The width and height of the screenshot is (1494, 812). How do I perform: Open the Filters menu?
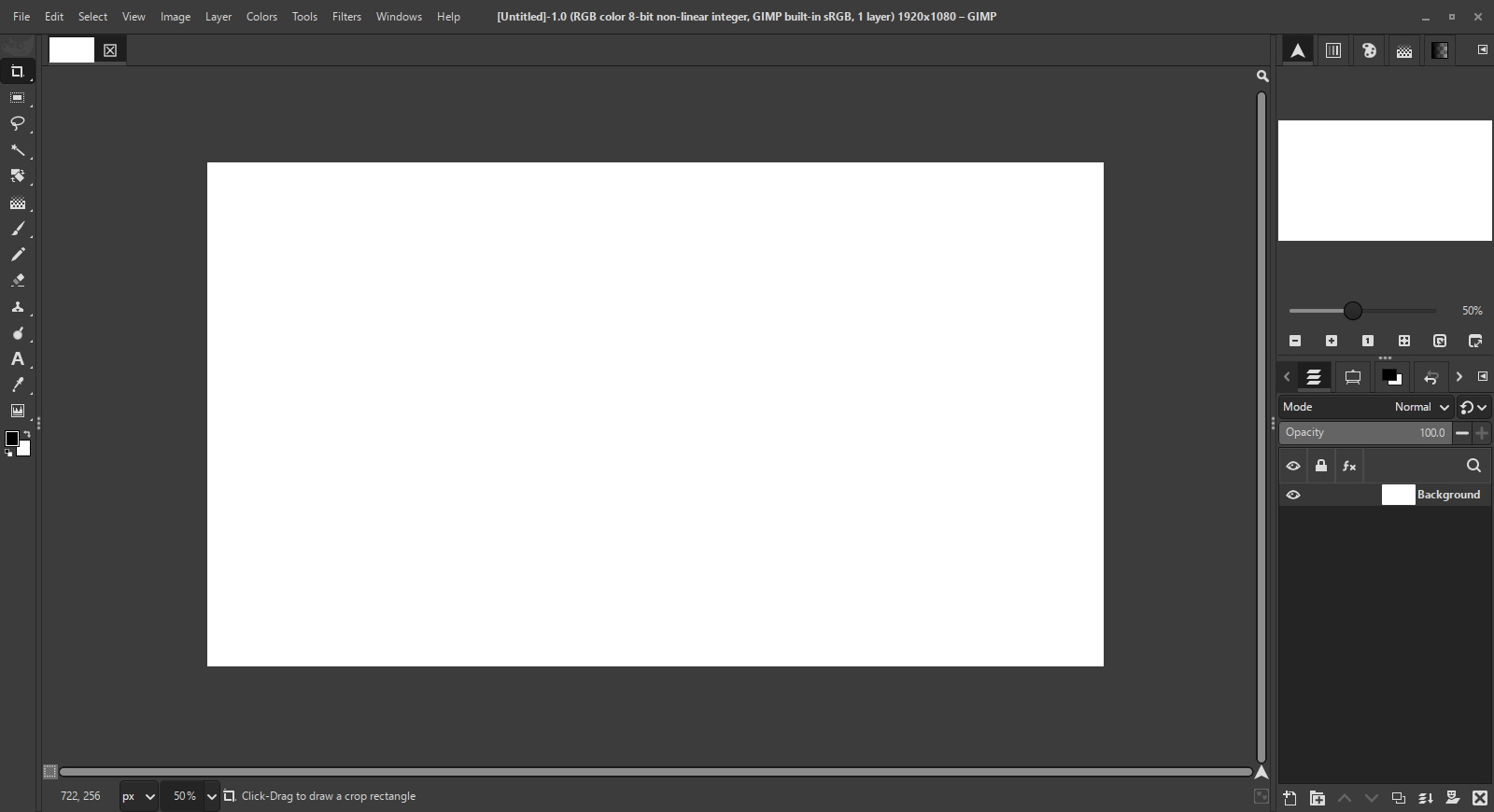pos(346,17)
